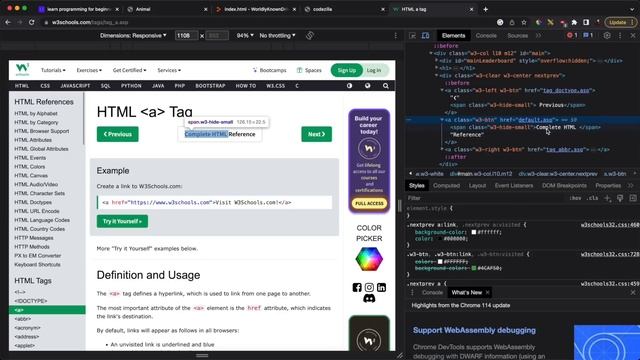Open the Facebook icon link
640x360 pixels.
(357, 287)
